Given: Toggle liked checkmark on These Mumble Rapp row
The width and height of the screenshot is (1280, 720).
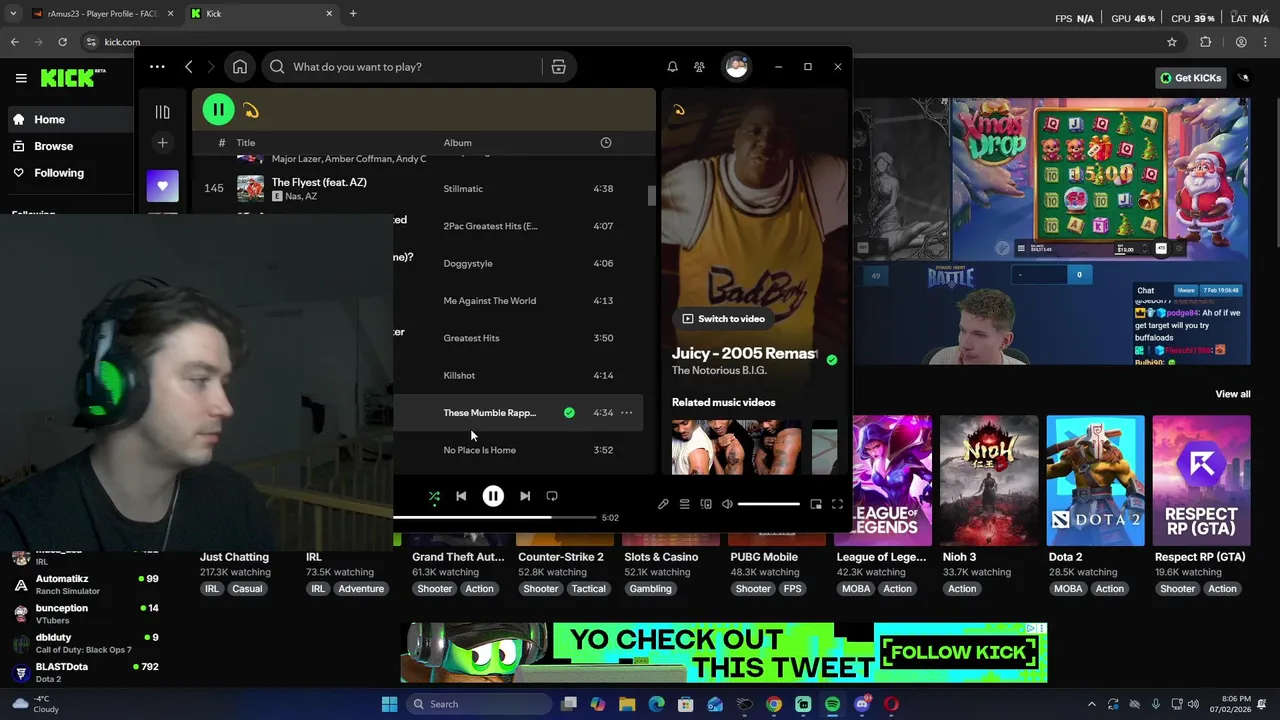Looking at the screenshot, I should [x=569, y=413].
